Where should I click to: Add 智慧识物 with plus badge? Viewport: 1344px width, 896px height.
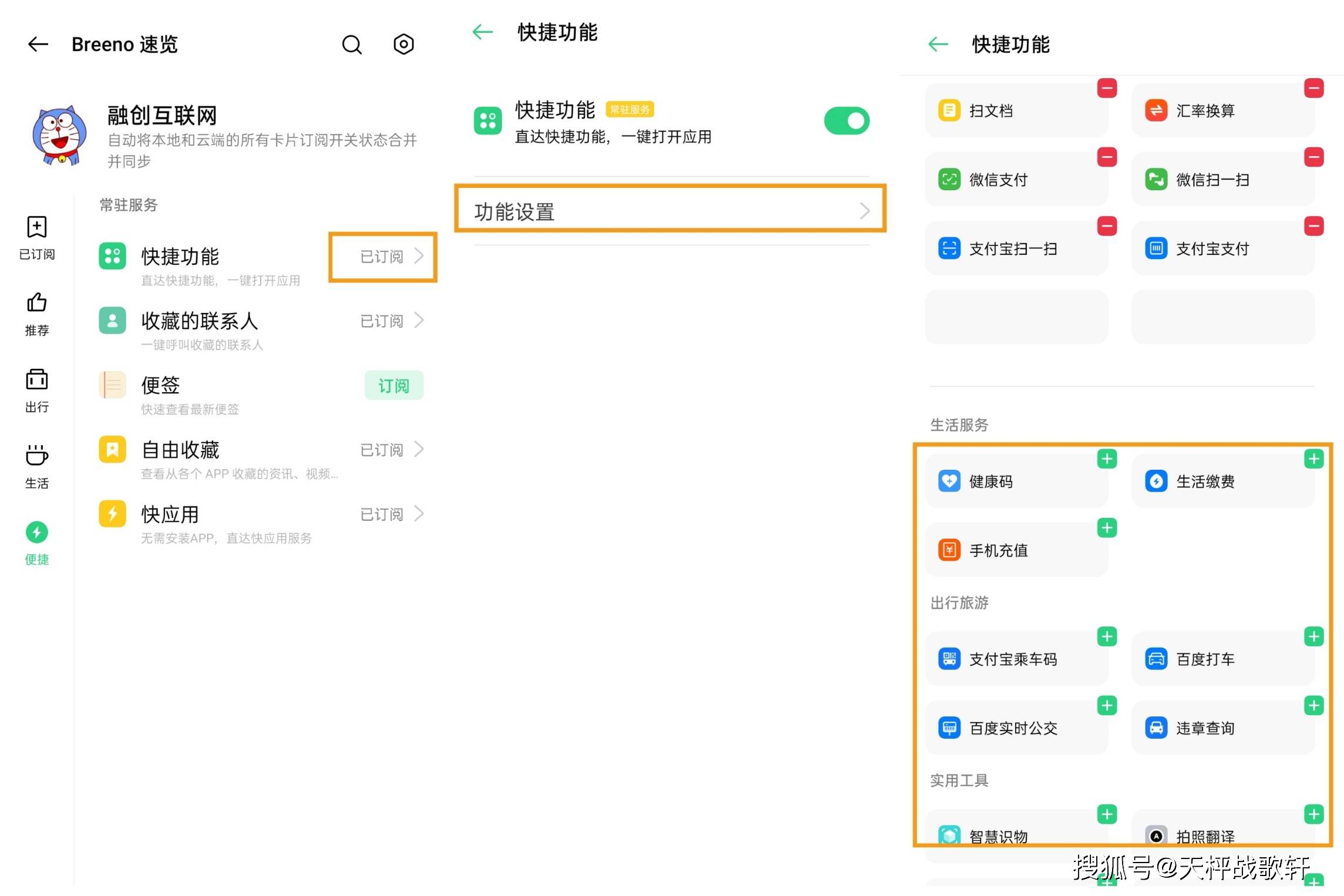coord(1107,815)
